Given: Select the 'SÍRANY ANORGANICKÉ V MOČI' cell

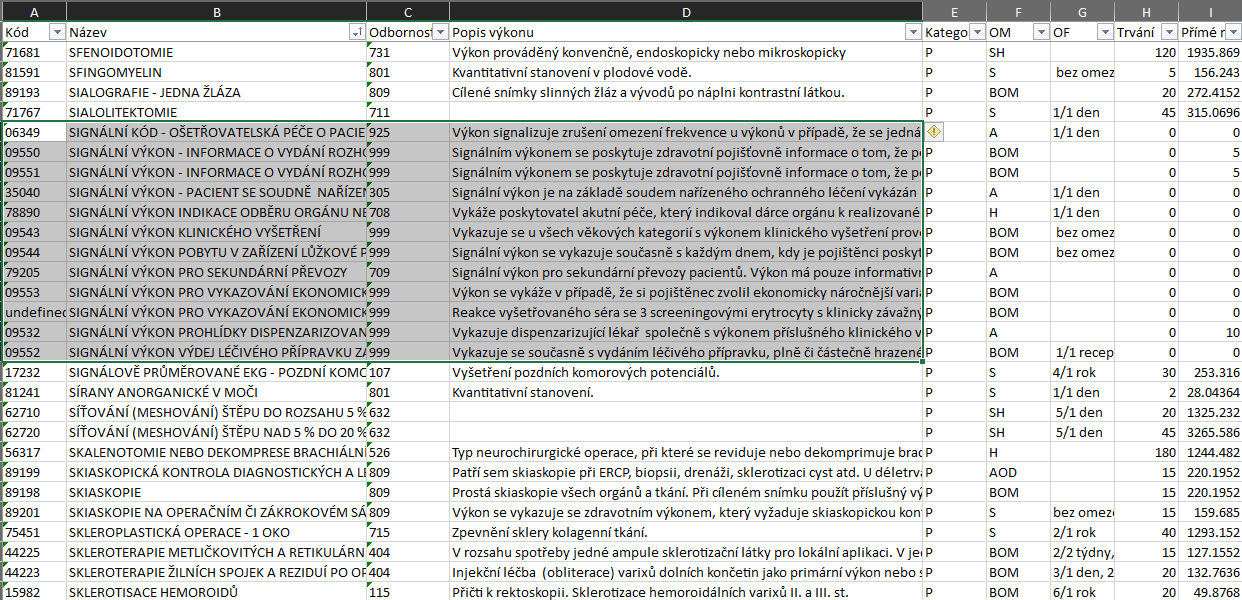Looking at the screenshot, I should 217,392.
